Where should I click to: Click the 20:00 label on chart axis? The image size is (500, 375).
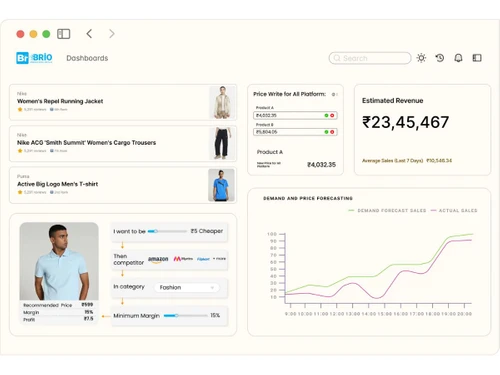click(464, 314)
